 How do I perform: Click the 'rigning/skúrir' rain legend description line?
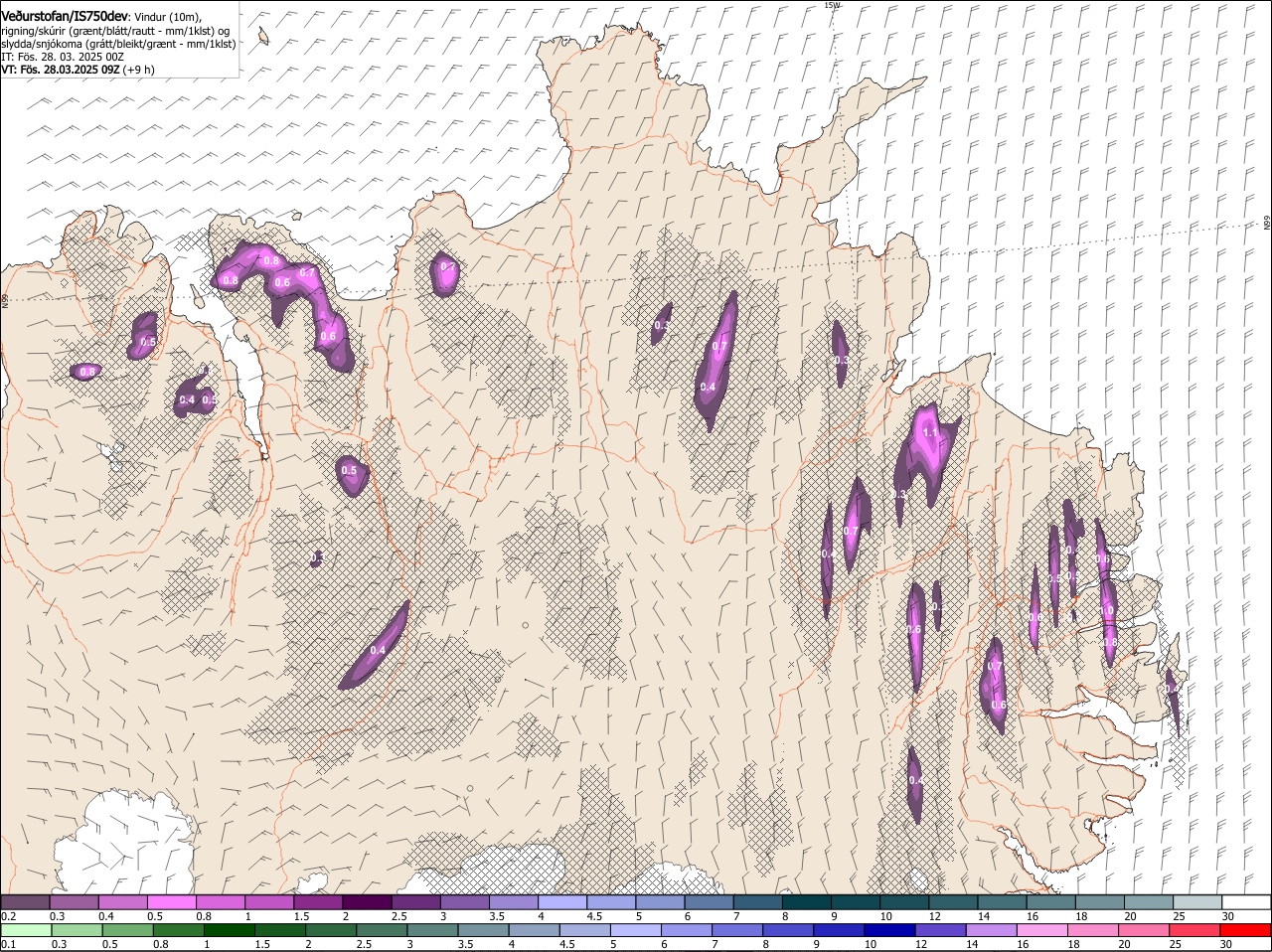[x=115, y=30]
